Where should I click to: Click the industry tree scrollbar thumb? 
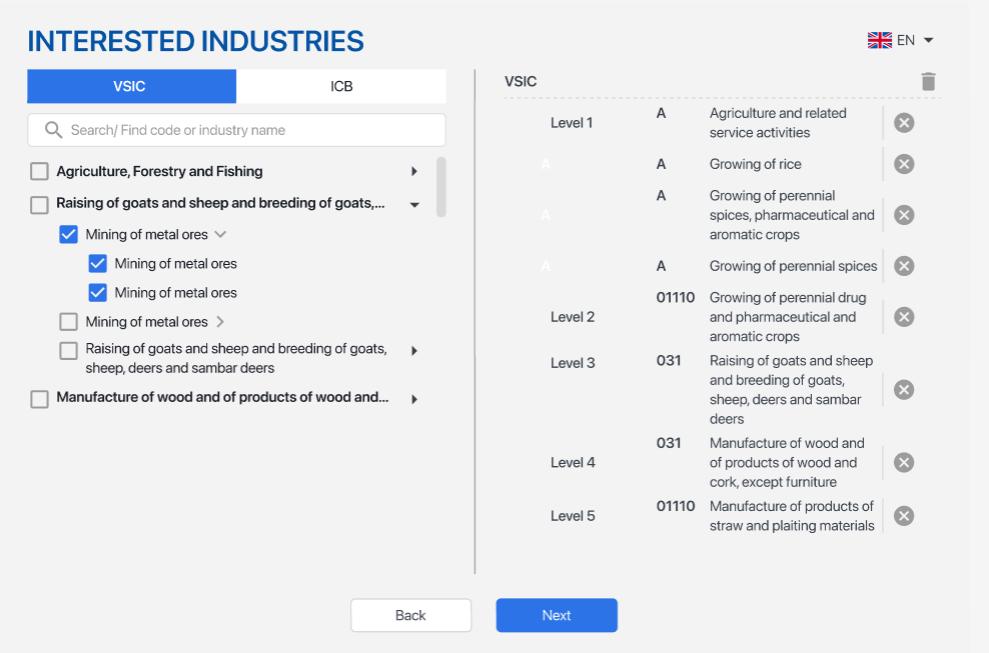[441, 186]
